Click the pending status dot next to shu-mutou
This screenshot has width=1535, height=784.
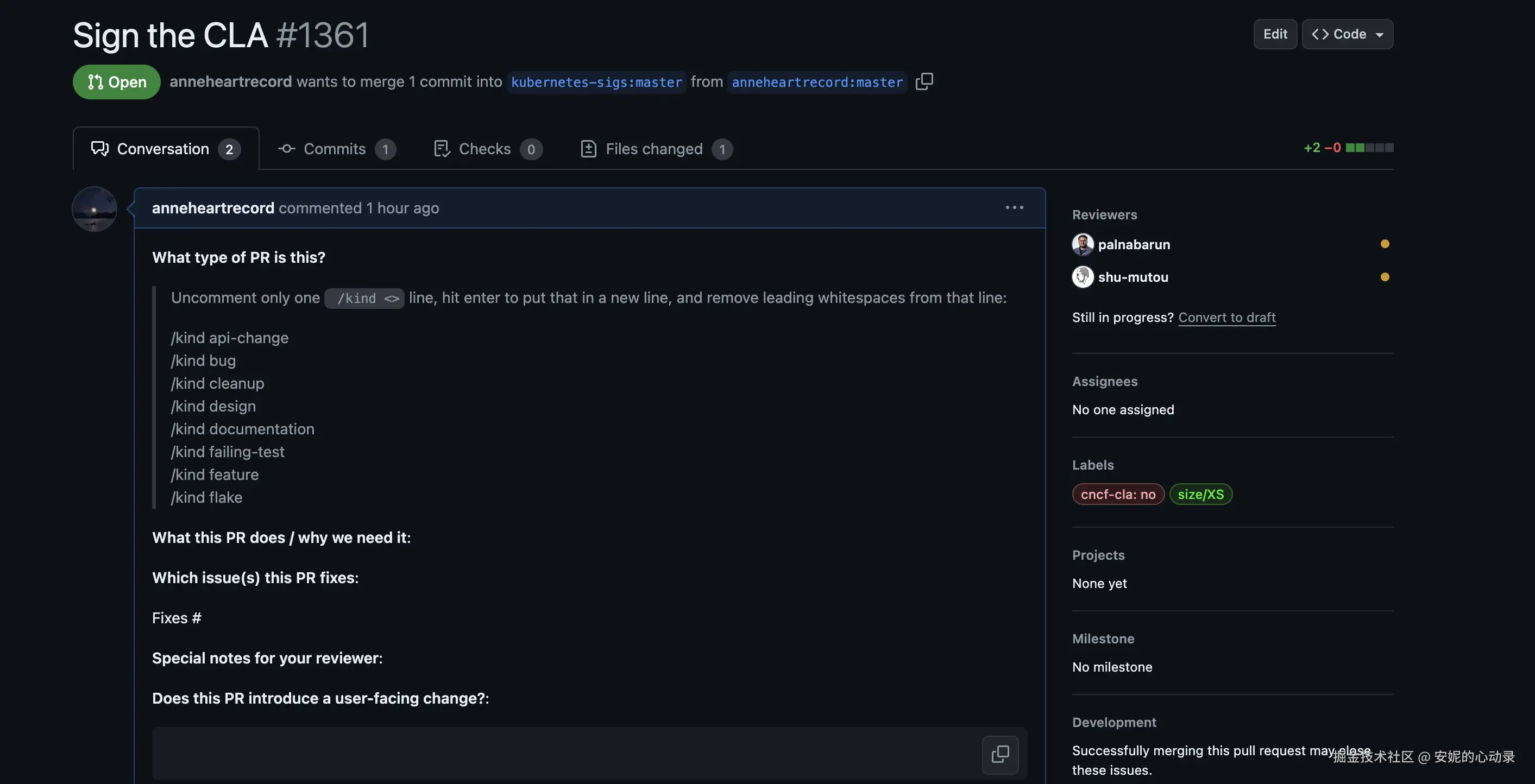[x=1384, y=277]
